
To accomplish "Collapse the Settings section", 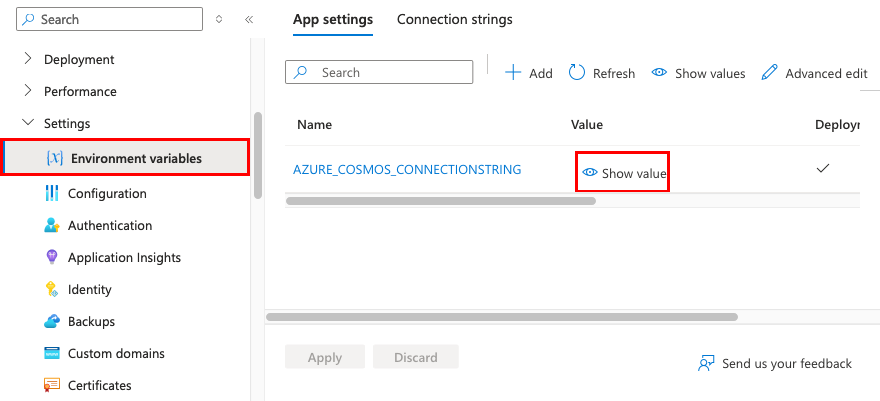I will click(28, 122).
